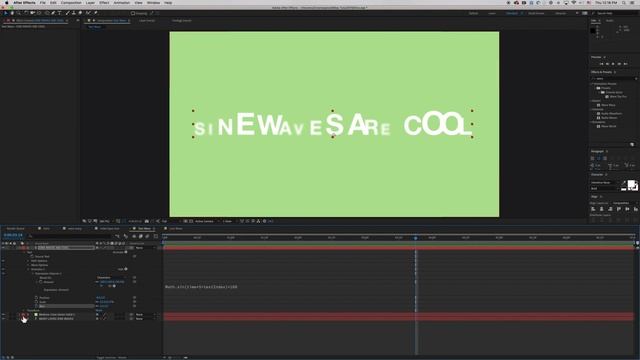Toggle the Scale property stopwatch

tap(36, 302)
